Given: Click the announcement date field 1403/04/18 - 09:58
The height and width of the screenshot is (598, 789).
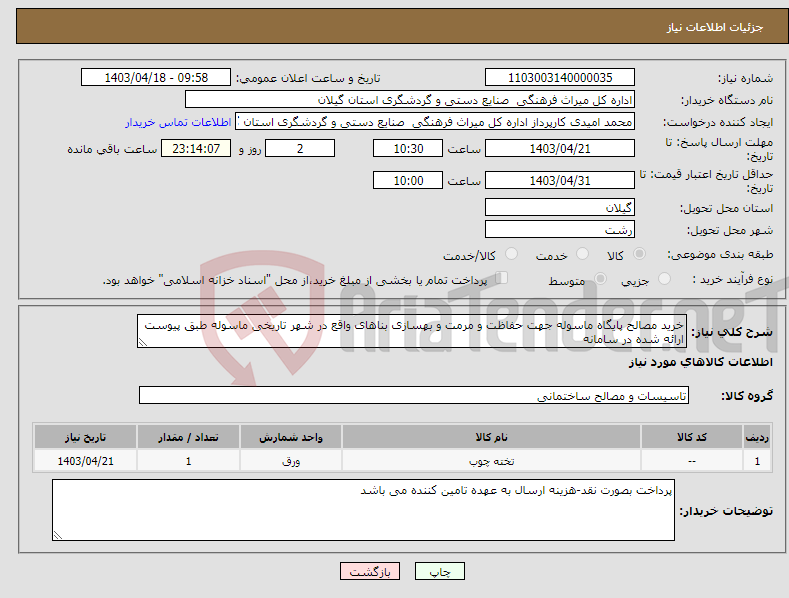Looking at the screenshot, I should point(156,78).
